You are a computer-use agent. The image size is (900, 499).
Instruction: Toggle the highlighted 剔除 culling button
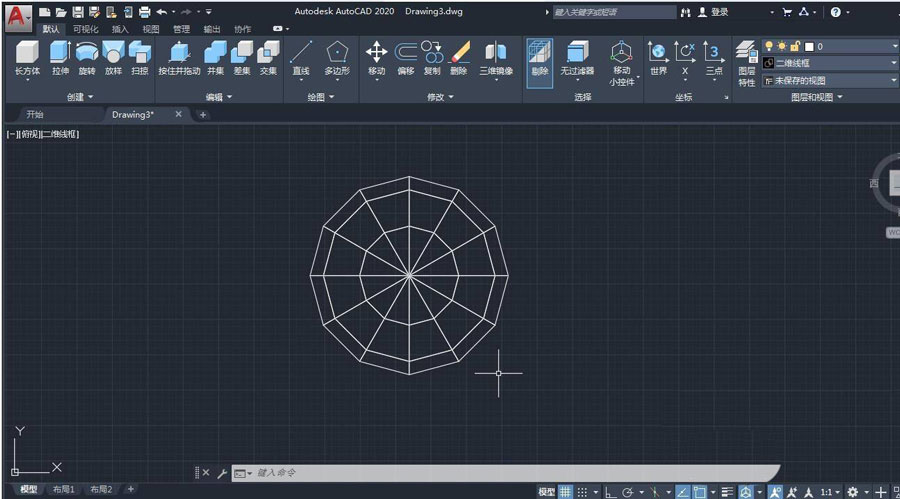pos(540,63)
